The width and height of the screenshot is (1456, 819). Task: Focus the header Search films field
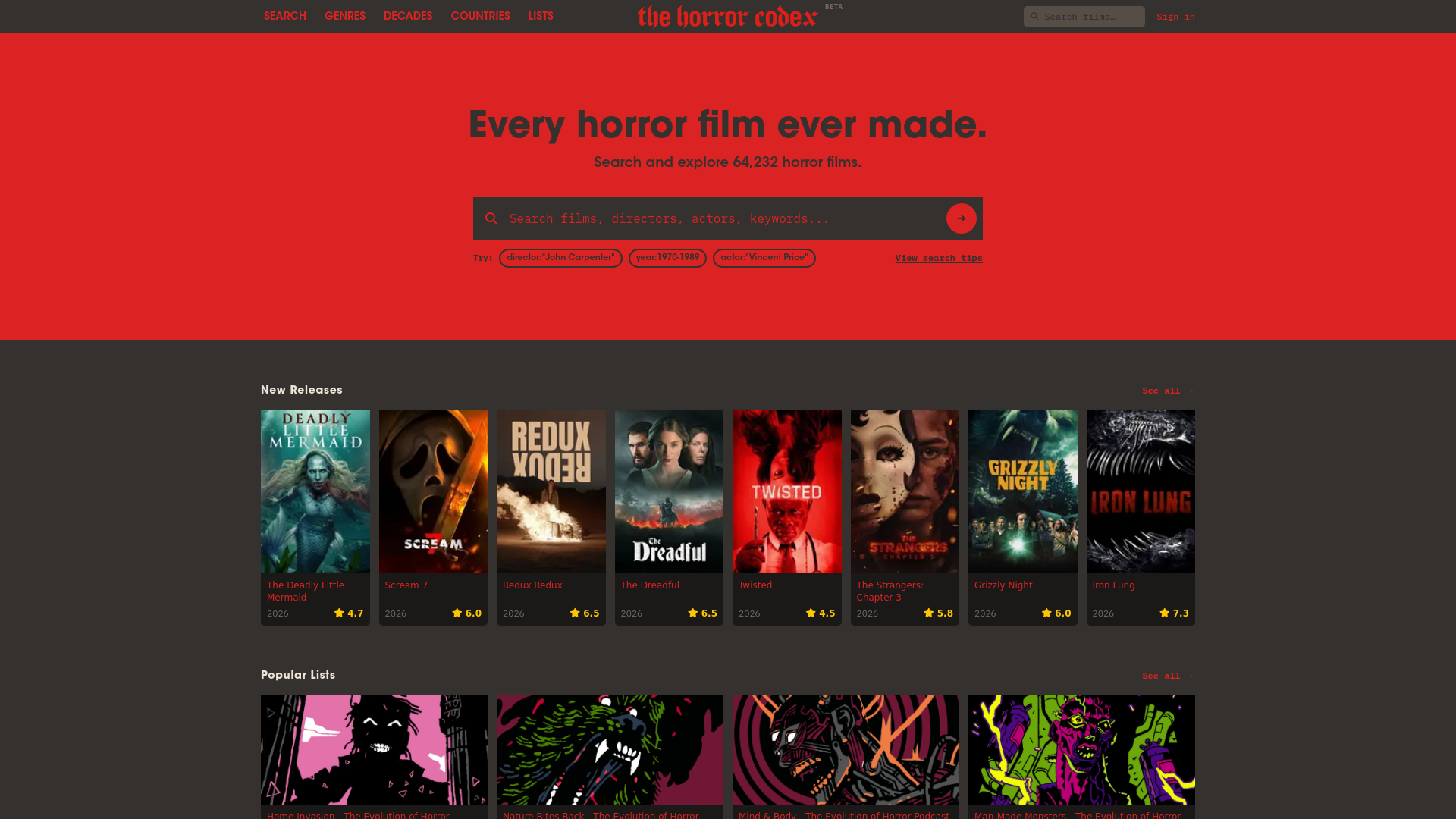tap(1084, 17)
